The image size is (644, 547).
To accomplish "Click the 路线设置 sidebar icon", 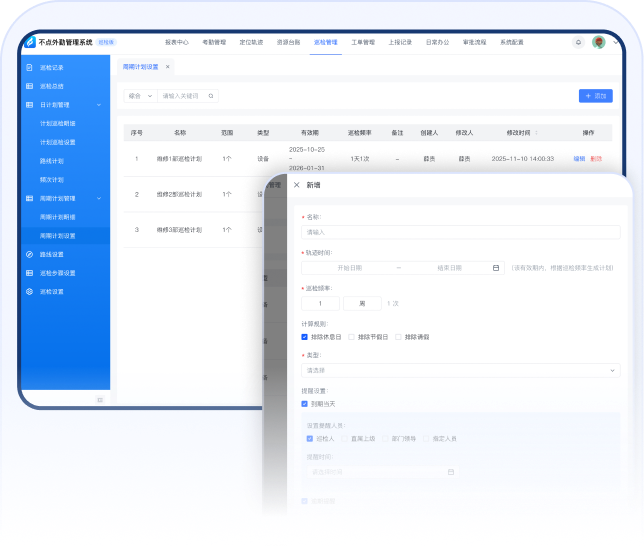I will click(x=30, y=254).
